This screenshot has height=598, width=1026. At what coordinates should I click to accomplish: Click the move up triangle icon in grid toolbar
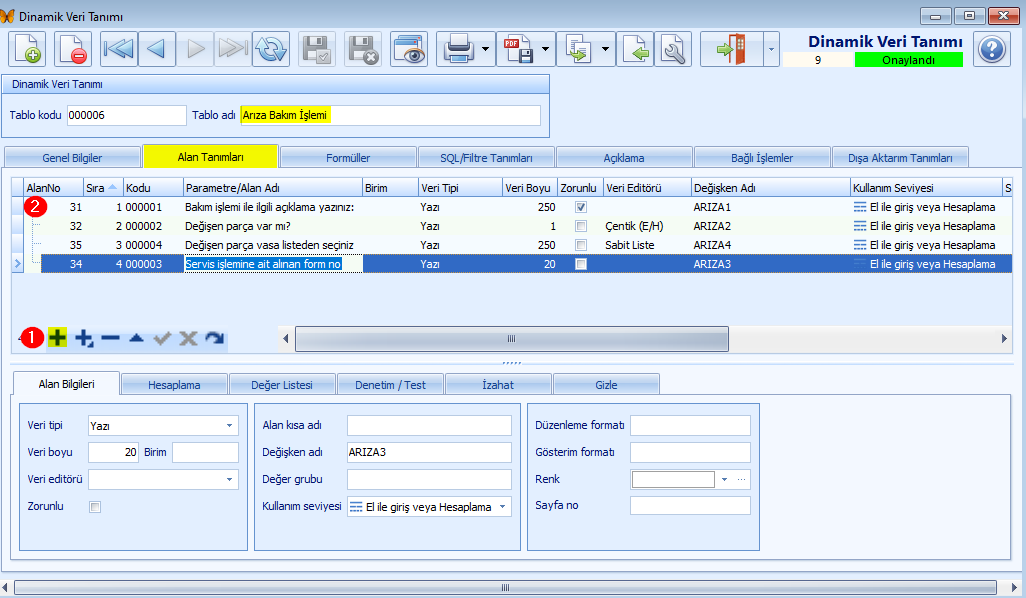pos(136,338)
